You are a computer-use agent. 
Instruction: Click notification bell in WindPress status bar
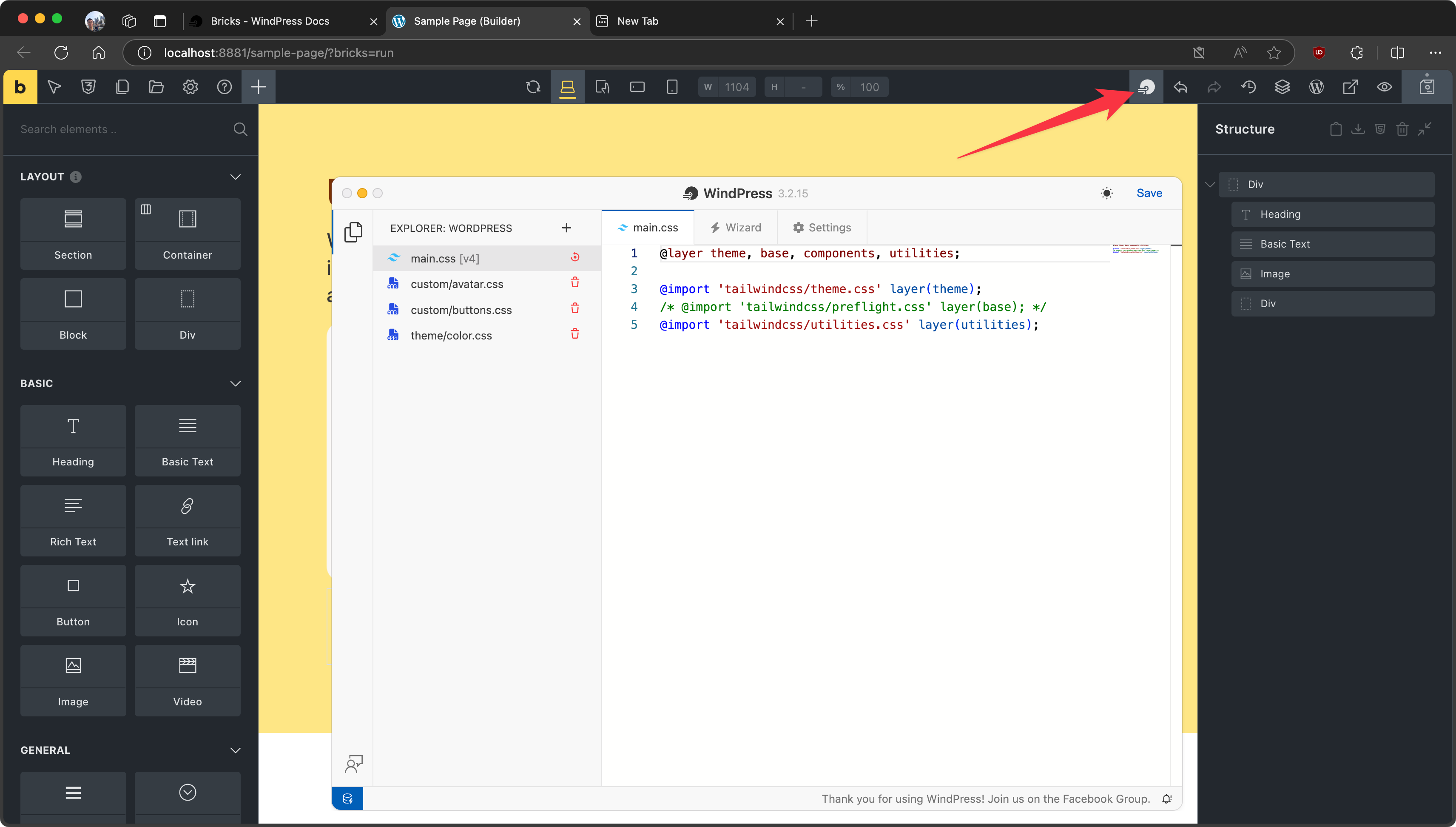pyautogui.click(x=1166, y=798)
